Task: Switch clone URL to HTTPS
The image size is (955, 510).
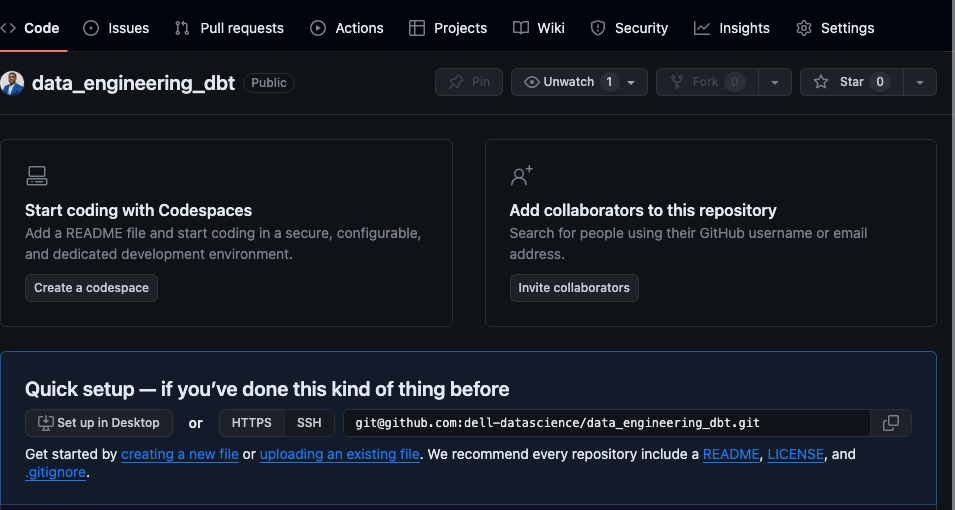Action: [x=252, y=423]
